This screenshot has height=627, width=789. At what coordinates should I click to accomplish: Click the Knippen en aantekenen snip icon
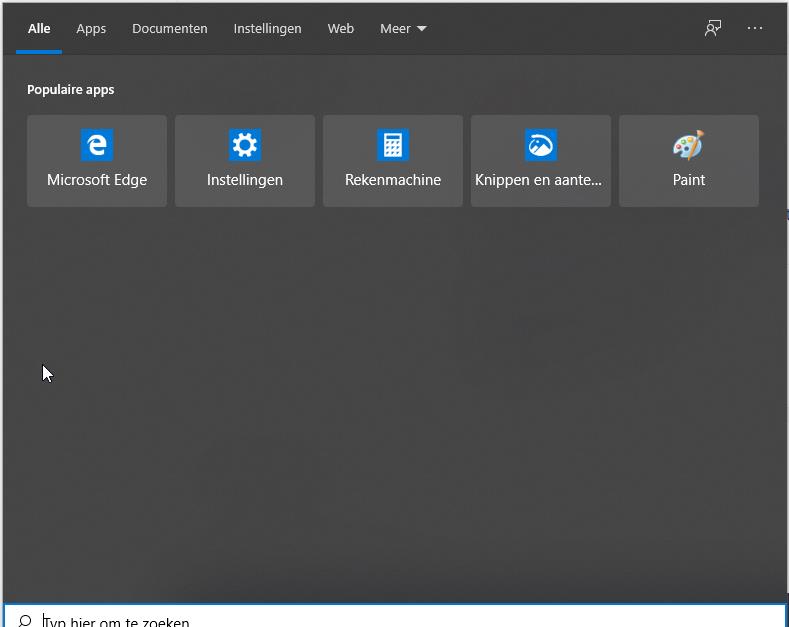click(x=541, y=145)
